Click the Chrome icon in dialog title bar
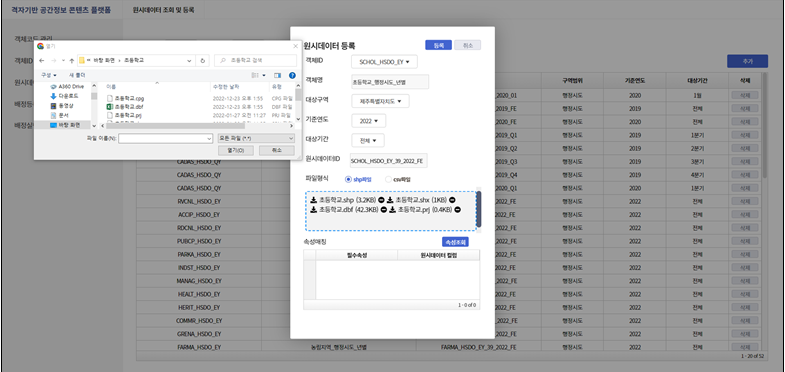The height and width of the screenshot is (372, 785). click(41, 46)
